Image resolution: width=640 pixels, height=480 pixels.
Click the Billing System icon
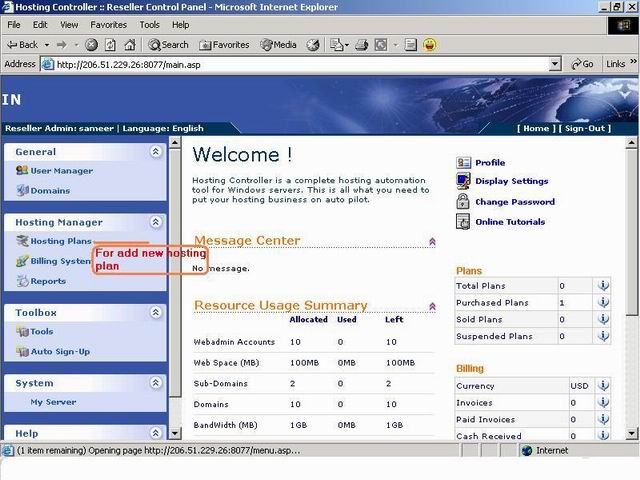pyautogui.click(x=22, y=261)
